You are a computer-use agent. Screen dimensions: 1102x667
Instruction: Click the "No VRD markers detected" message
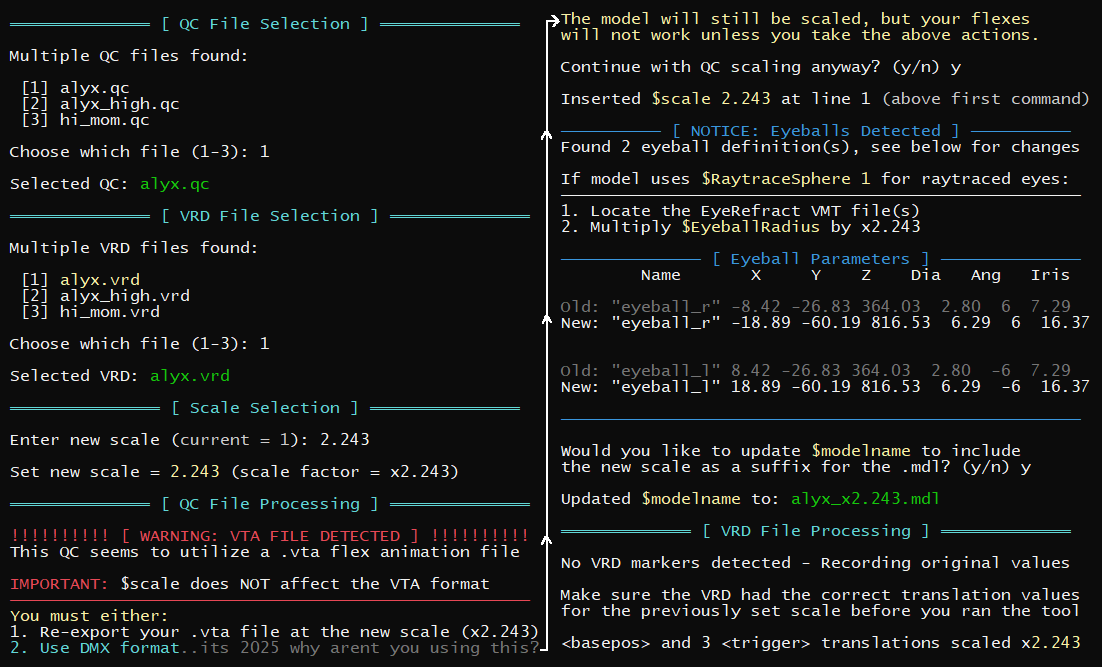[675, 563]
